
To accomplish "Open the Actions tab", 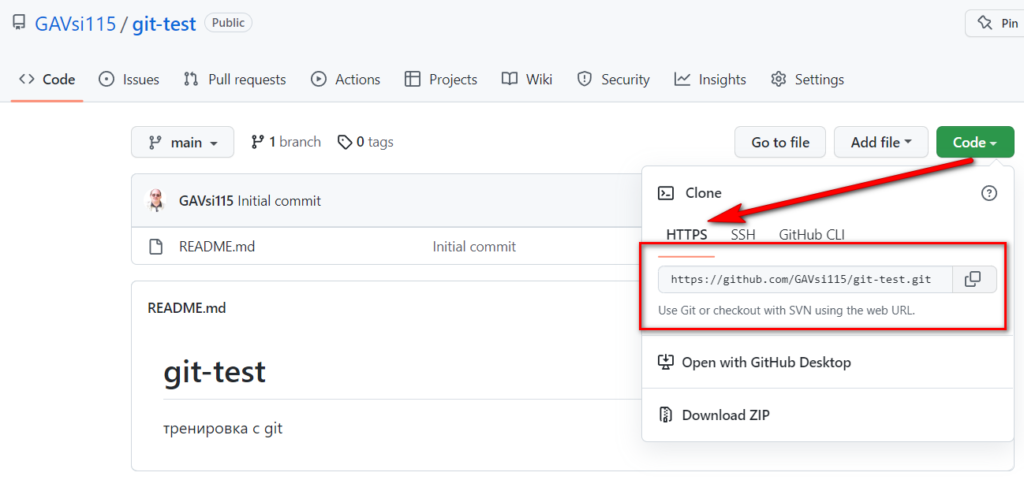I will point(345,80).
